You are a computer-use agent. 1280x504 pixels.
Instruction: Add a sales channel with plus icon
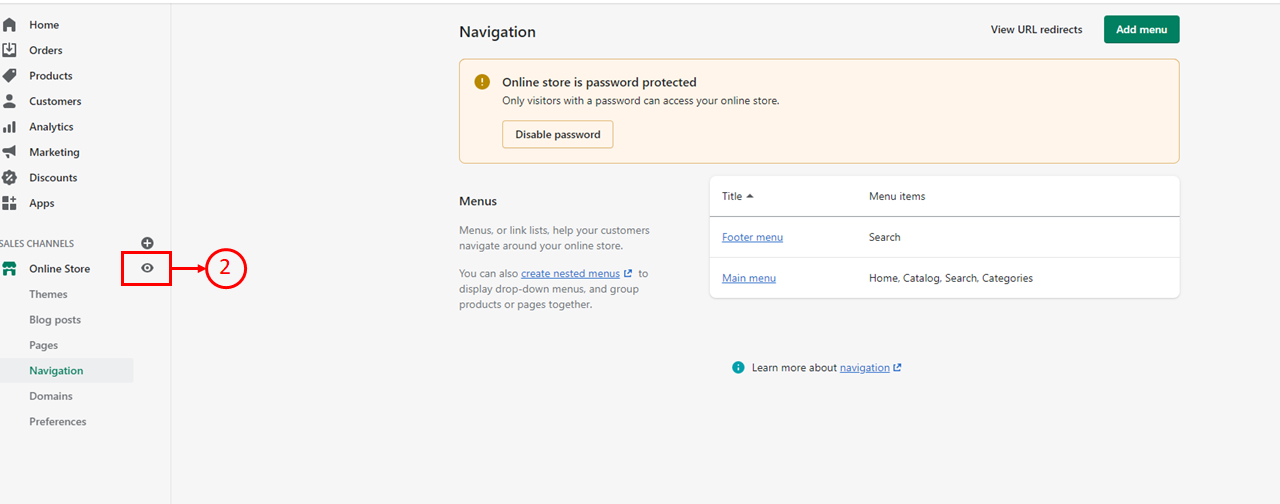tap(147, 243)
